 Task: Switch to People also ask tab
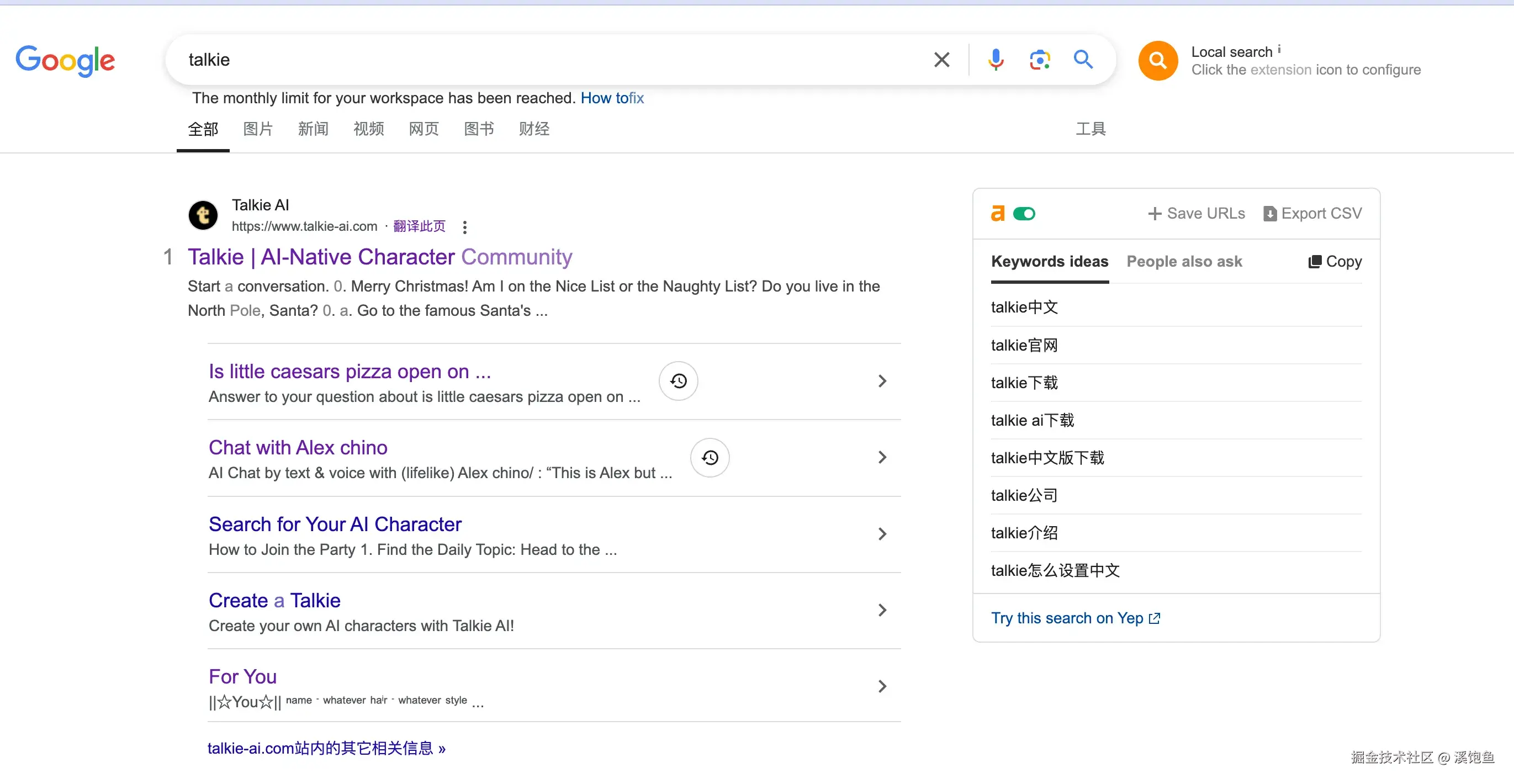tap(1184, 262)
